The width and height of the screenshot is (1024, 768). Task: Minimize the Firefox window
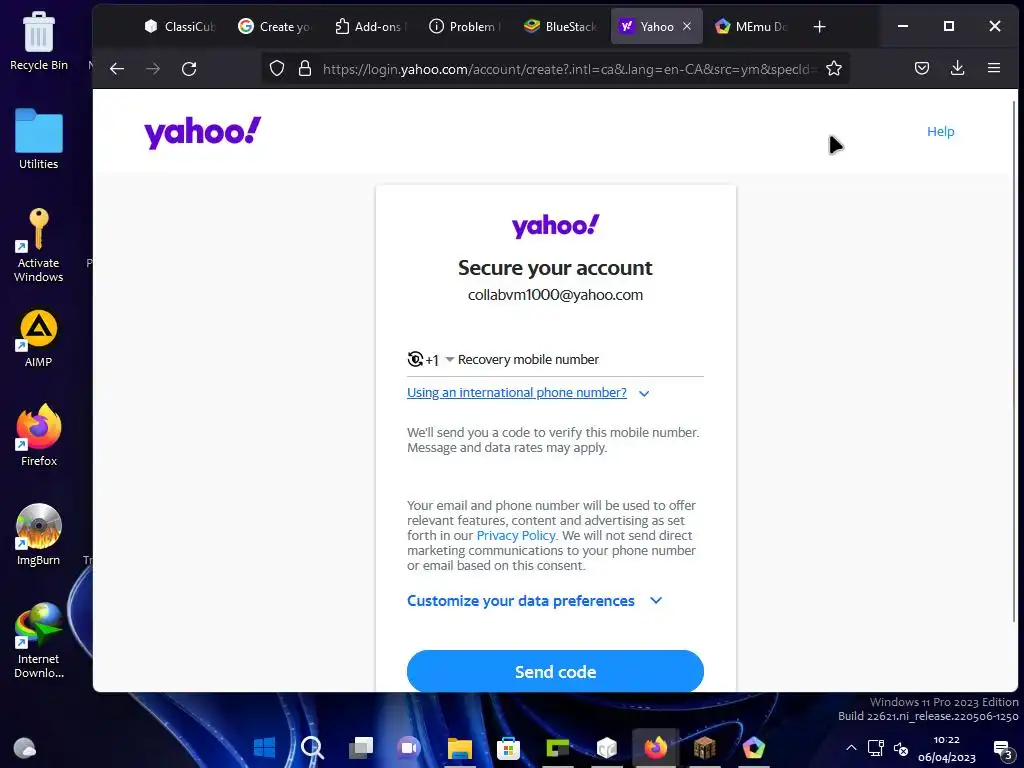click(x=903, y=26)
